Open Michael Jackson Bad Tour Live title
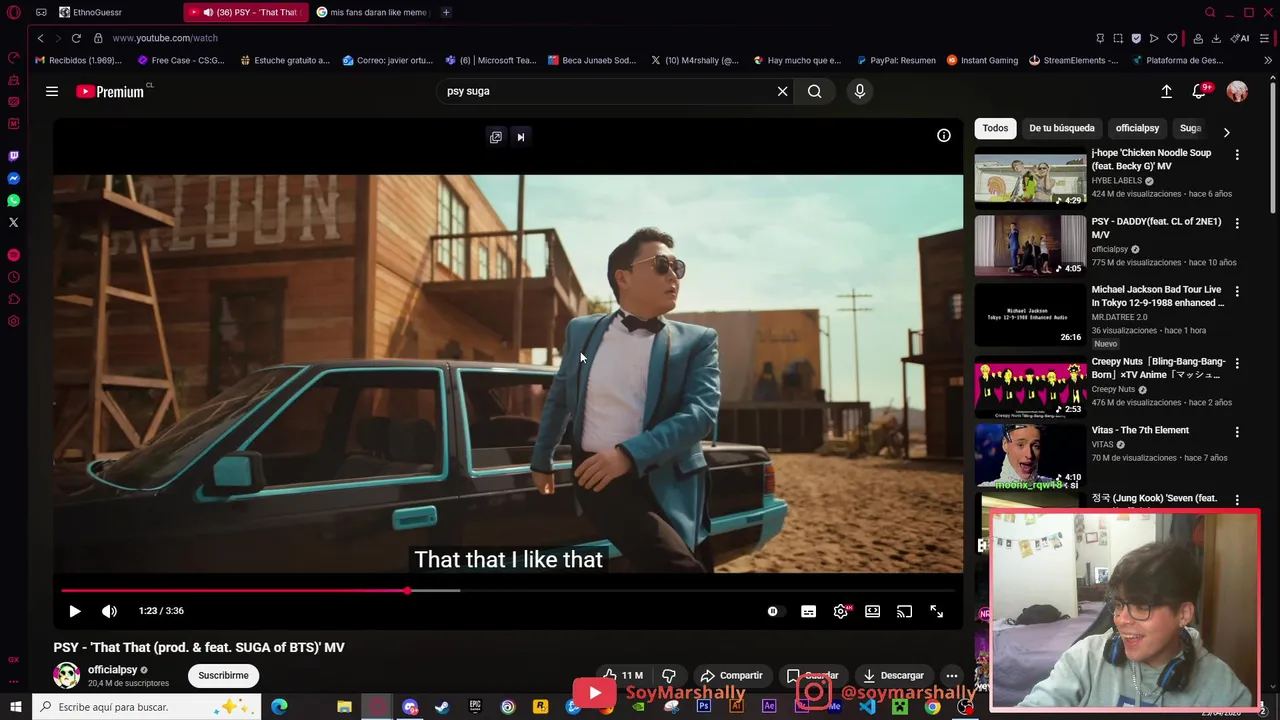The image size is (1280, 720). [x=1158, y=296]
